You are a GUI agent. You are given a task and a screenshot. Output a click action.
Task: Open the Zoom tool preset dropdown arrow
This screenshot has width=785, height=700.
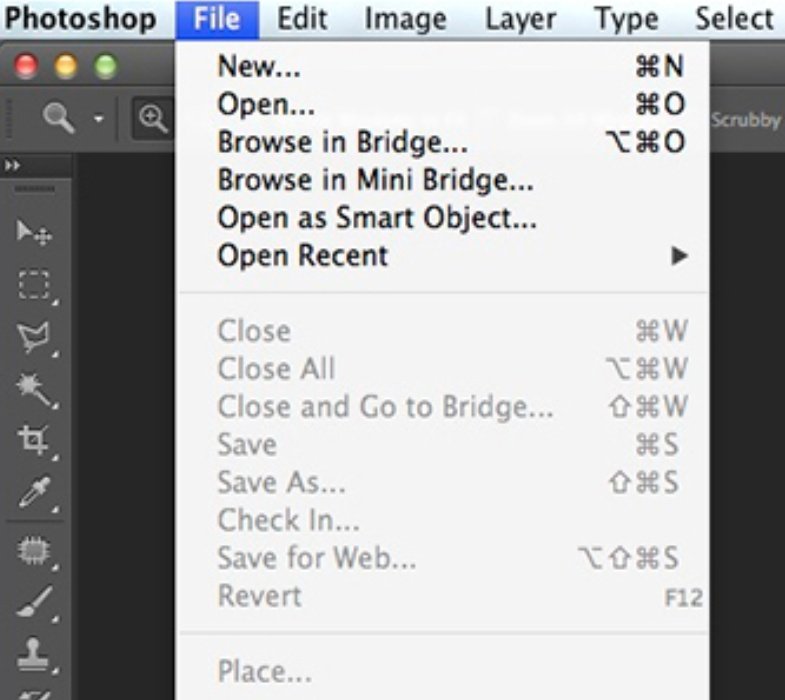(x=99, y=120)
